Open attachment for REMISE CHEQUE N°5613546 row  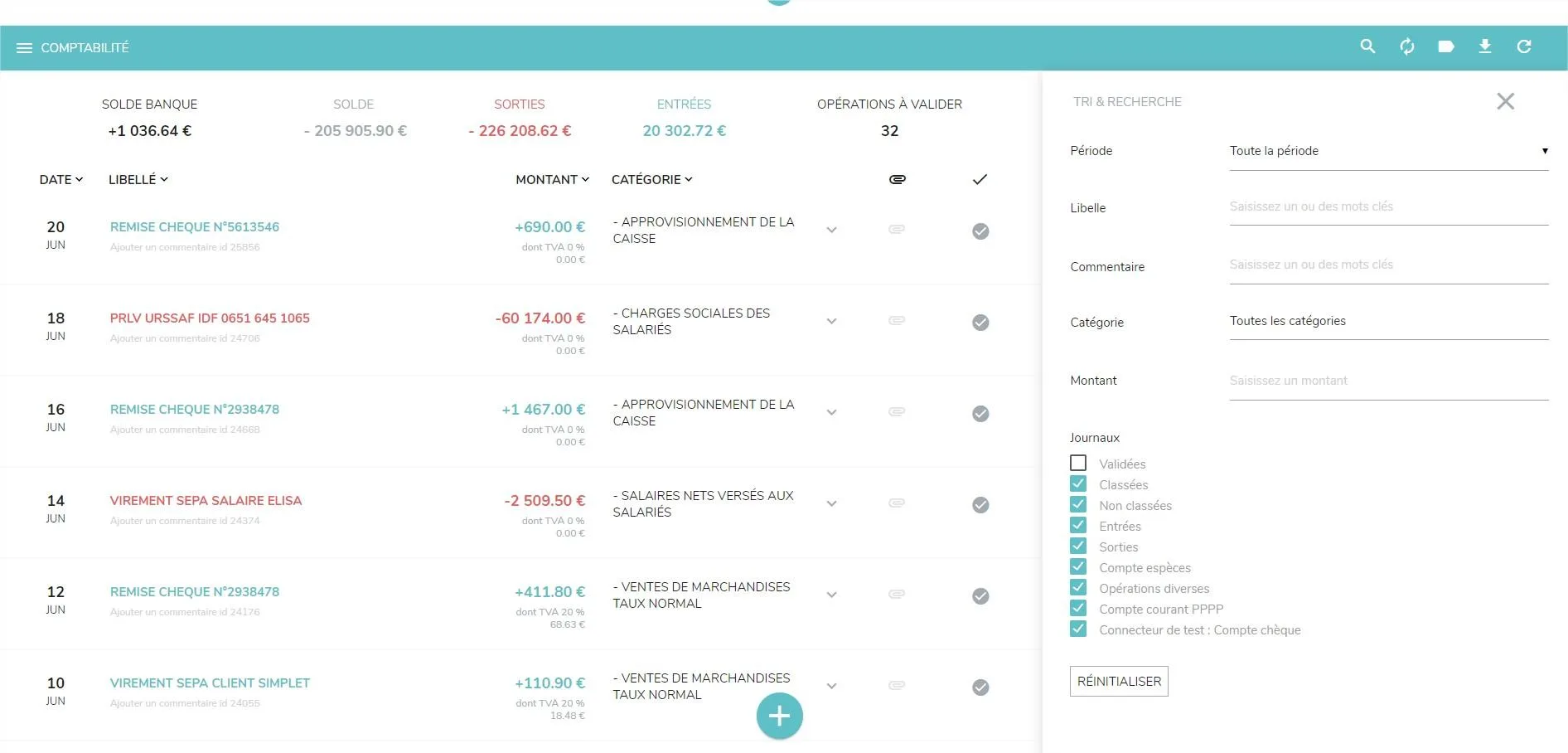click(897, 229)
